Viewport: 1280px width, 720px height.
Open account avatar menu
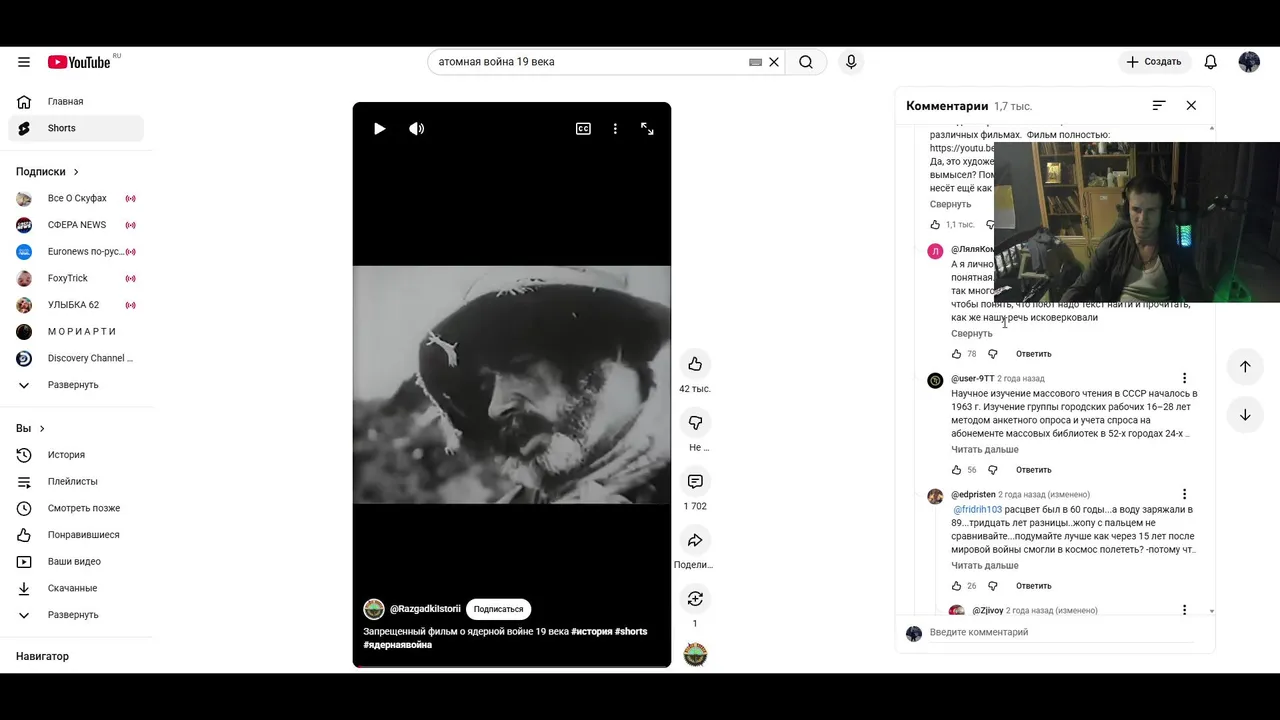[1249, 62]
